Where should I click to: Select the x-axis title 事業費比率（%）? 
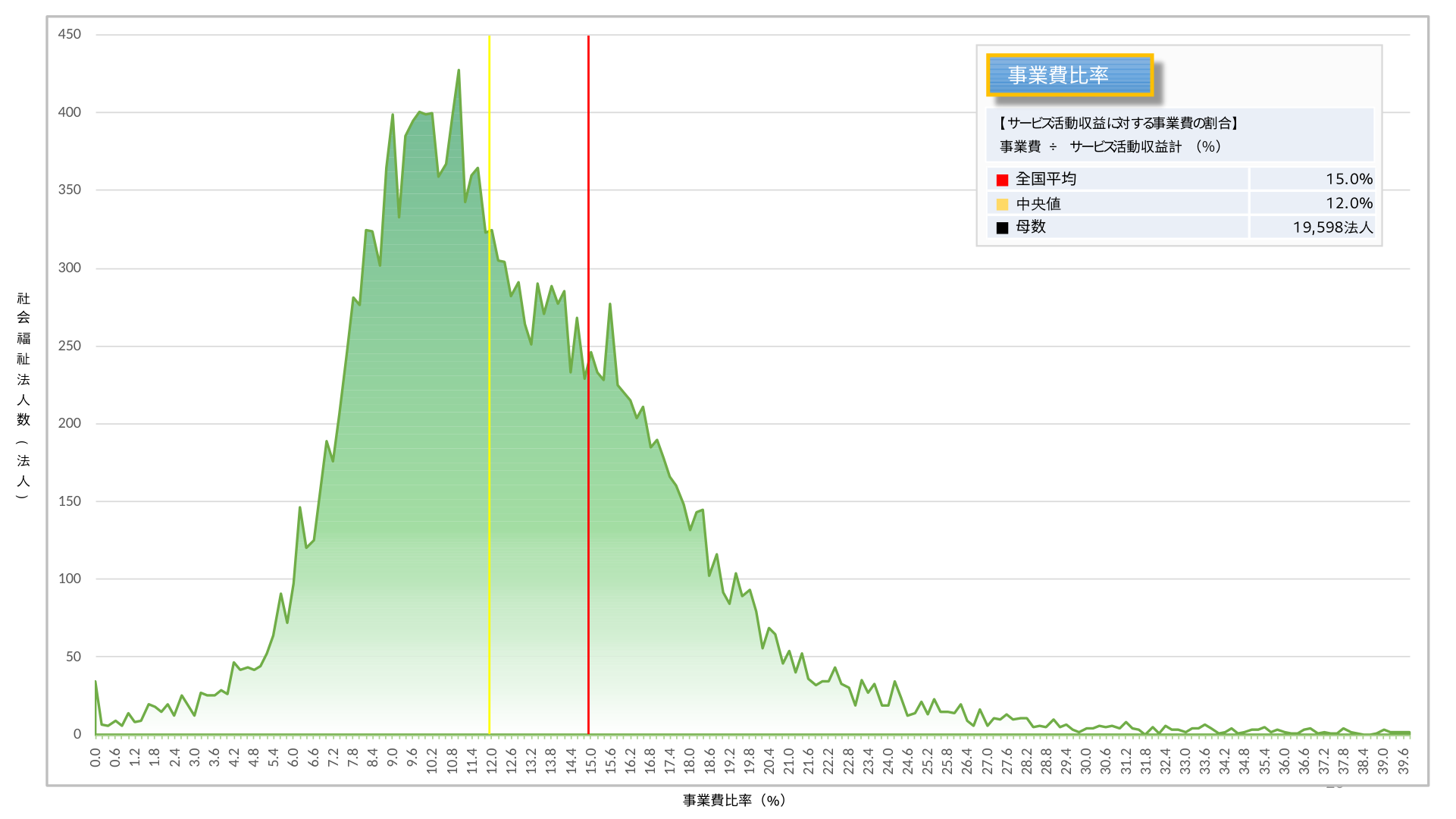[x=734, y=800]
